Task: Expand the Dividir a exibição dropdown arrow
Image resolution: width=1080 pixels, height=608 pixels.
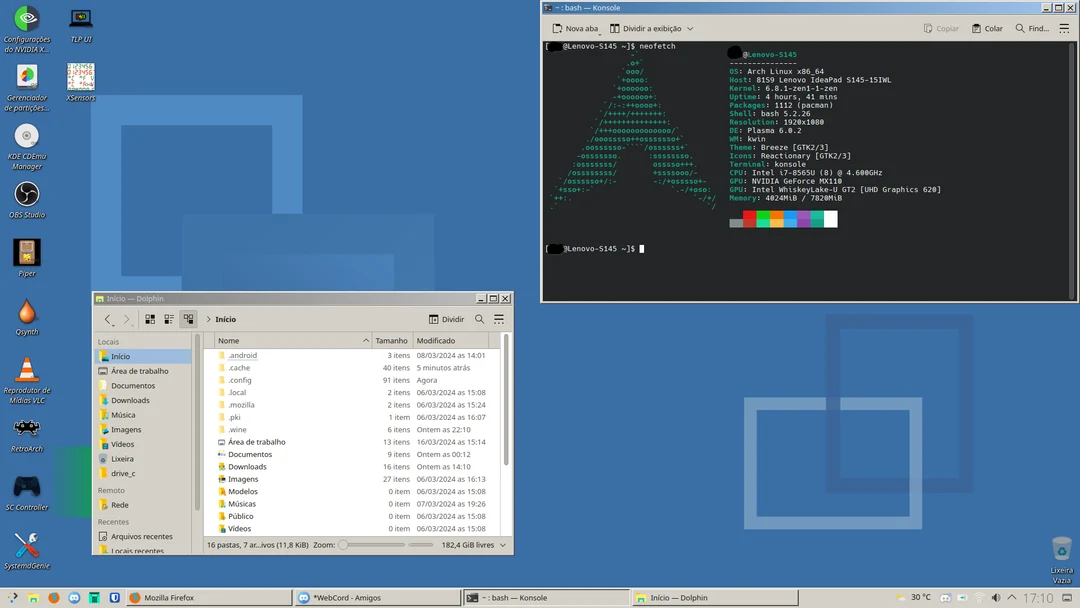Action: pyautogui.click(x=690, y=28)
